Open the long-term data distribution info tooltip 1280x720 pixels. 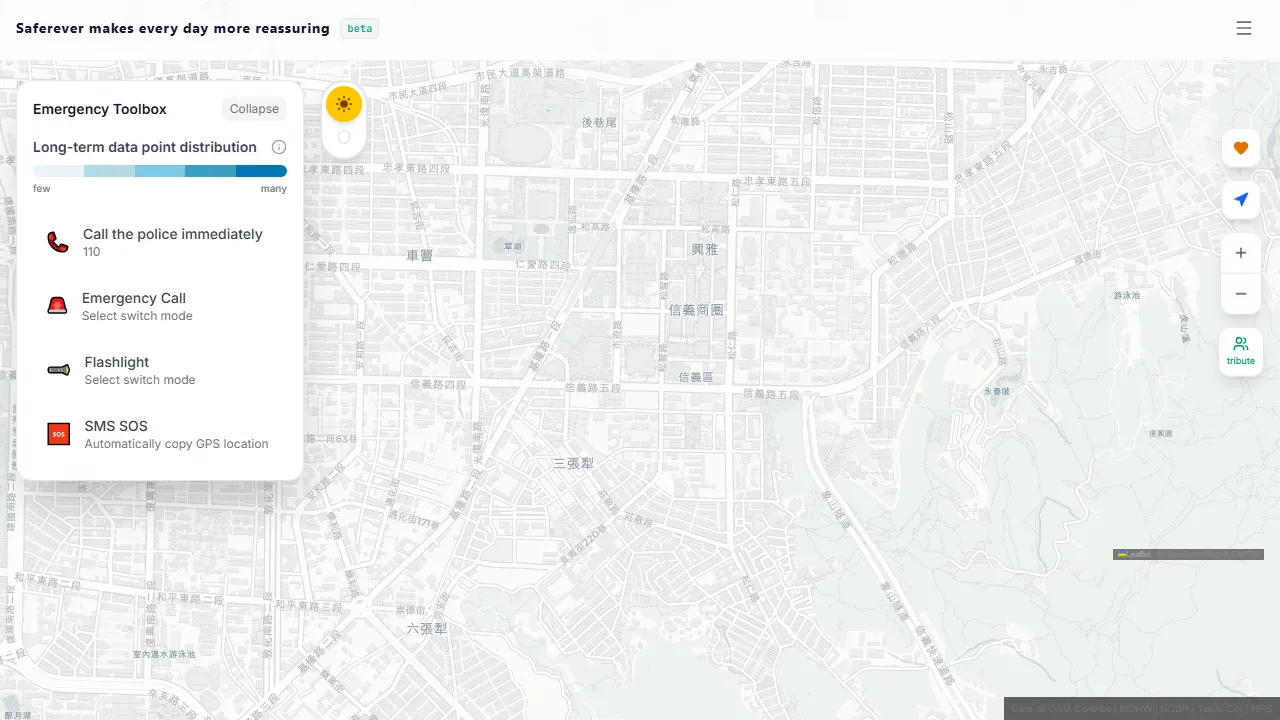tap(279, 147)
